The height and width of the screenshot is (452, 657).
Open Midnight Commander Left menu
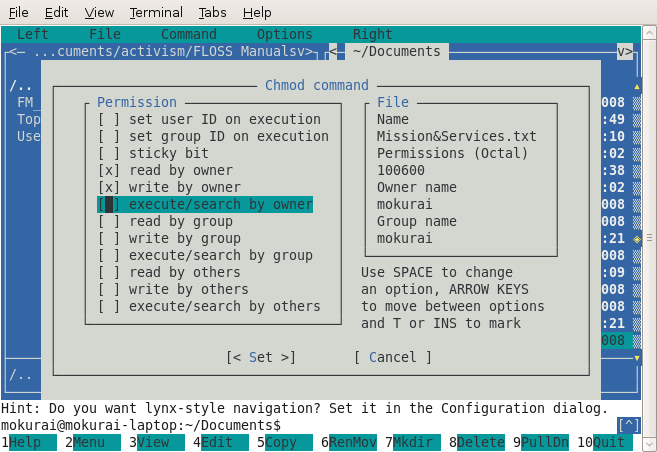pos(33,34)
